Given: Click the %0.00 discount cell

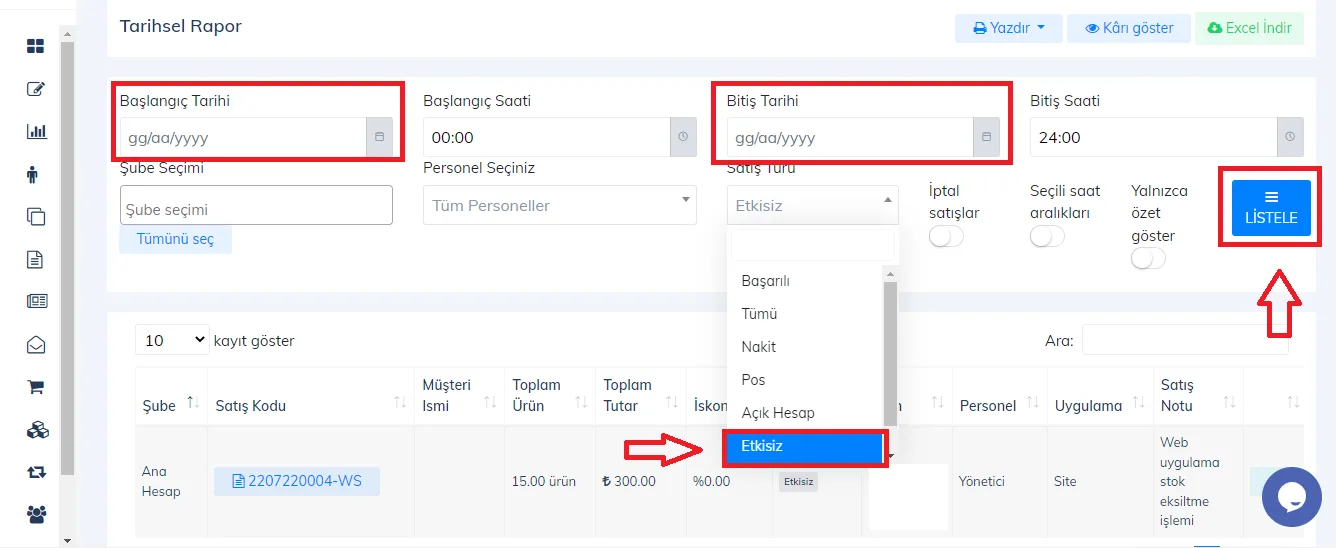Looking at the screenshot, I should point(711,481).
